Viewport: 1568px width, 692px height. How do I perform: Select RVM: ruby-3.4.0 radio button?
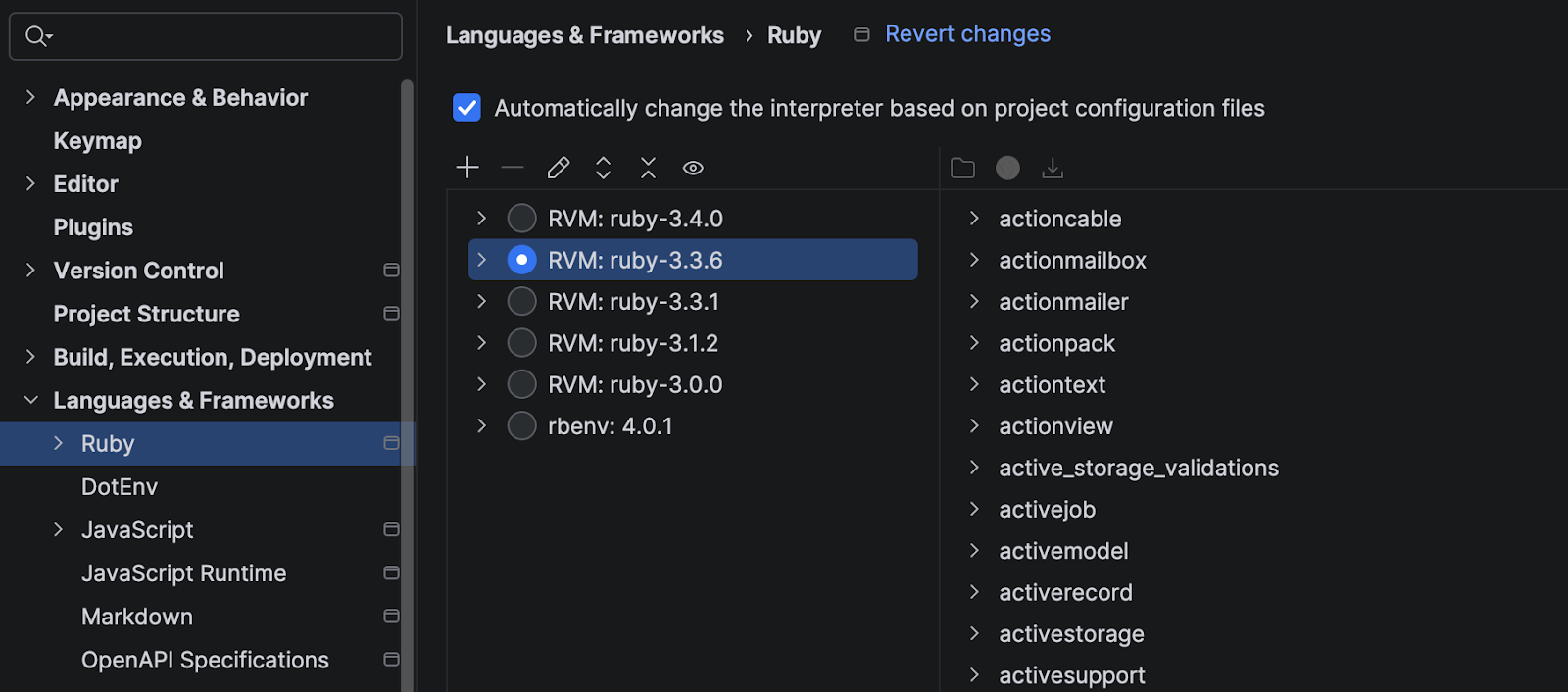(x=521, y=219)
